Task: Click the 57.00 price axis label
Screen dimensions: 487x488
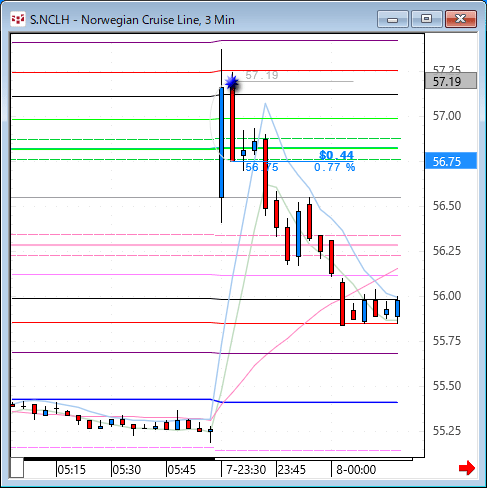Action: point(447,116)
